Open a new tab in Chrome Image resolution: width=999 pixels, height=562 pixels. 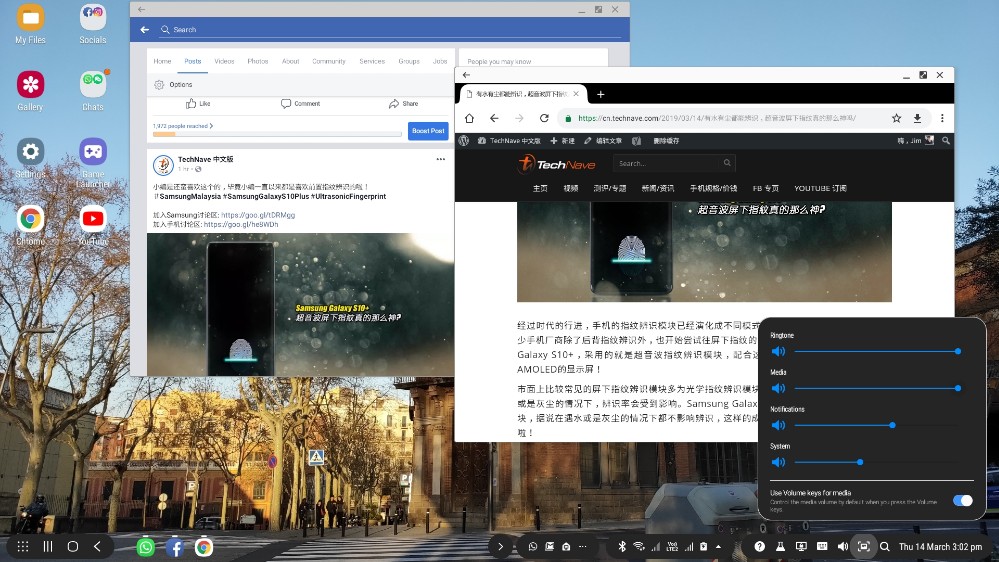point(600,94)
